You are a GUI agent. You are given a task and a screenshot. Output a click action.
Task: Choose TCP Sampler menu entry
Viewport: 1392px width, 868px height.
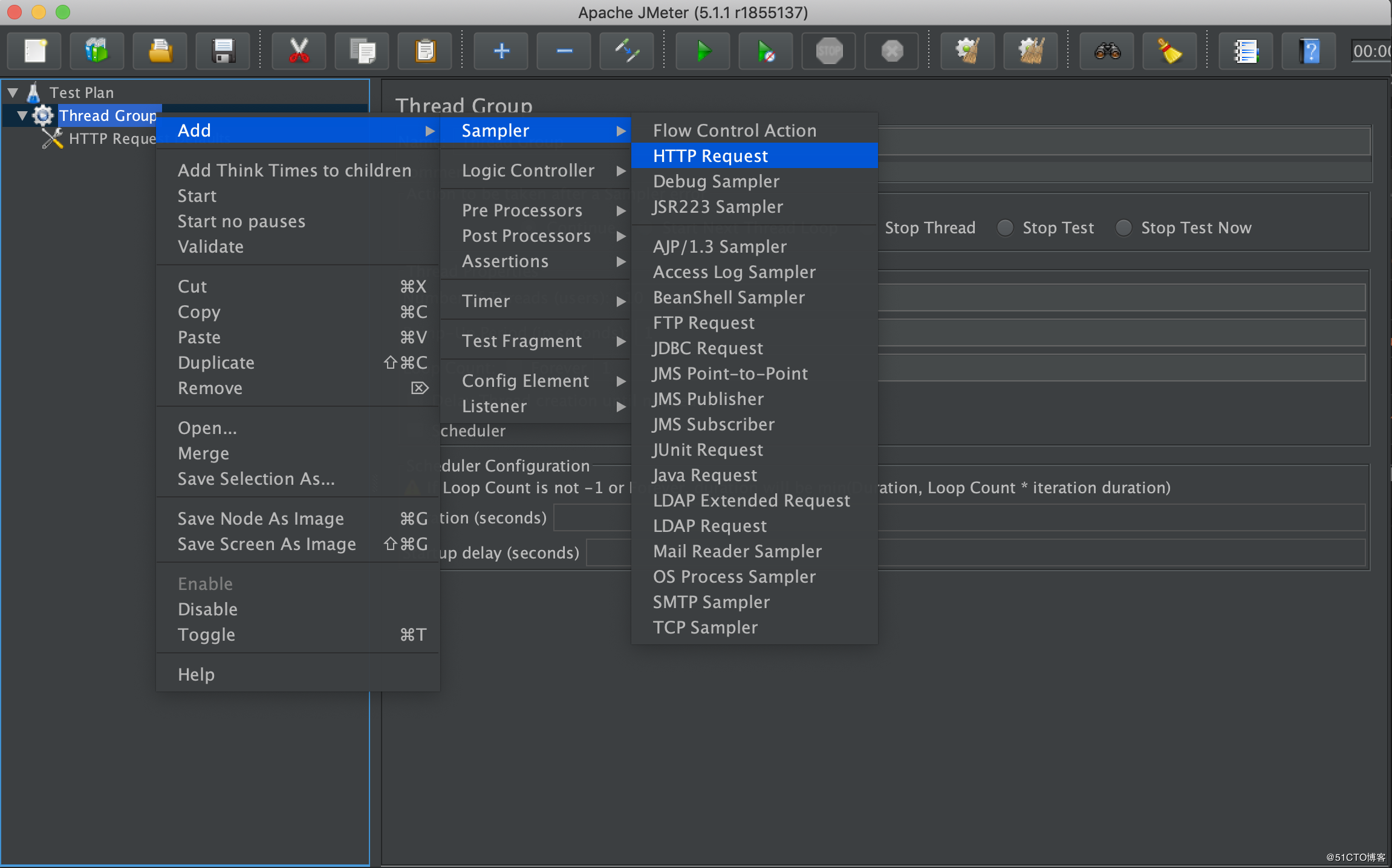(x=754, y=627)
